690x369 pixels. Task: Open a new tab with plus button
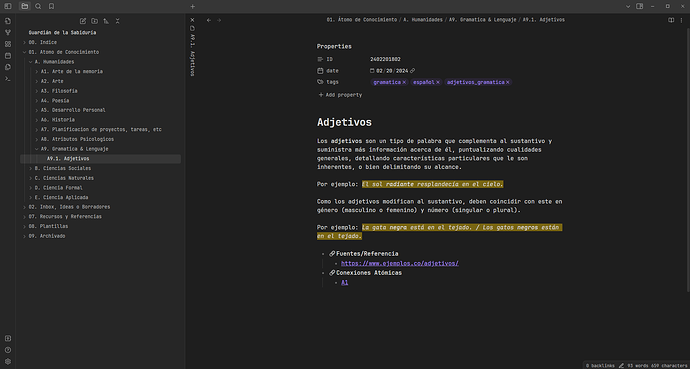(x=192, y=6)
